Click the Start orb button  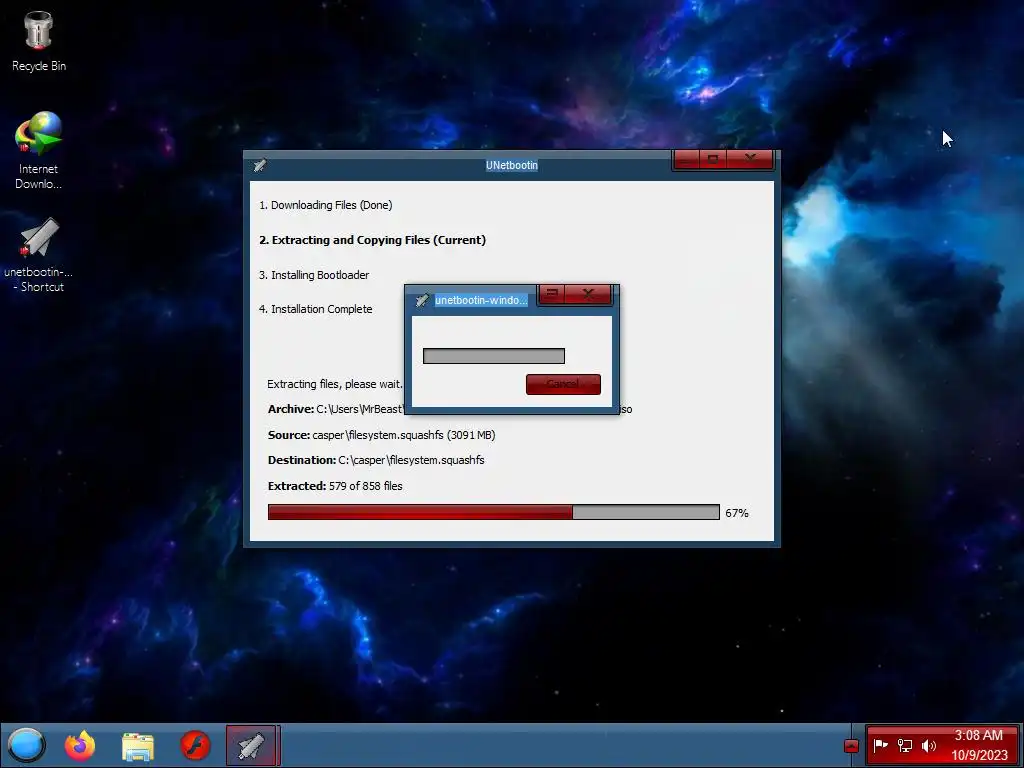[26, 745]
